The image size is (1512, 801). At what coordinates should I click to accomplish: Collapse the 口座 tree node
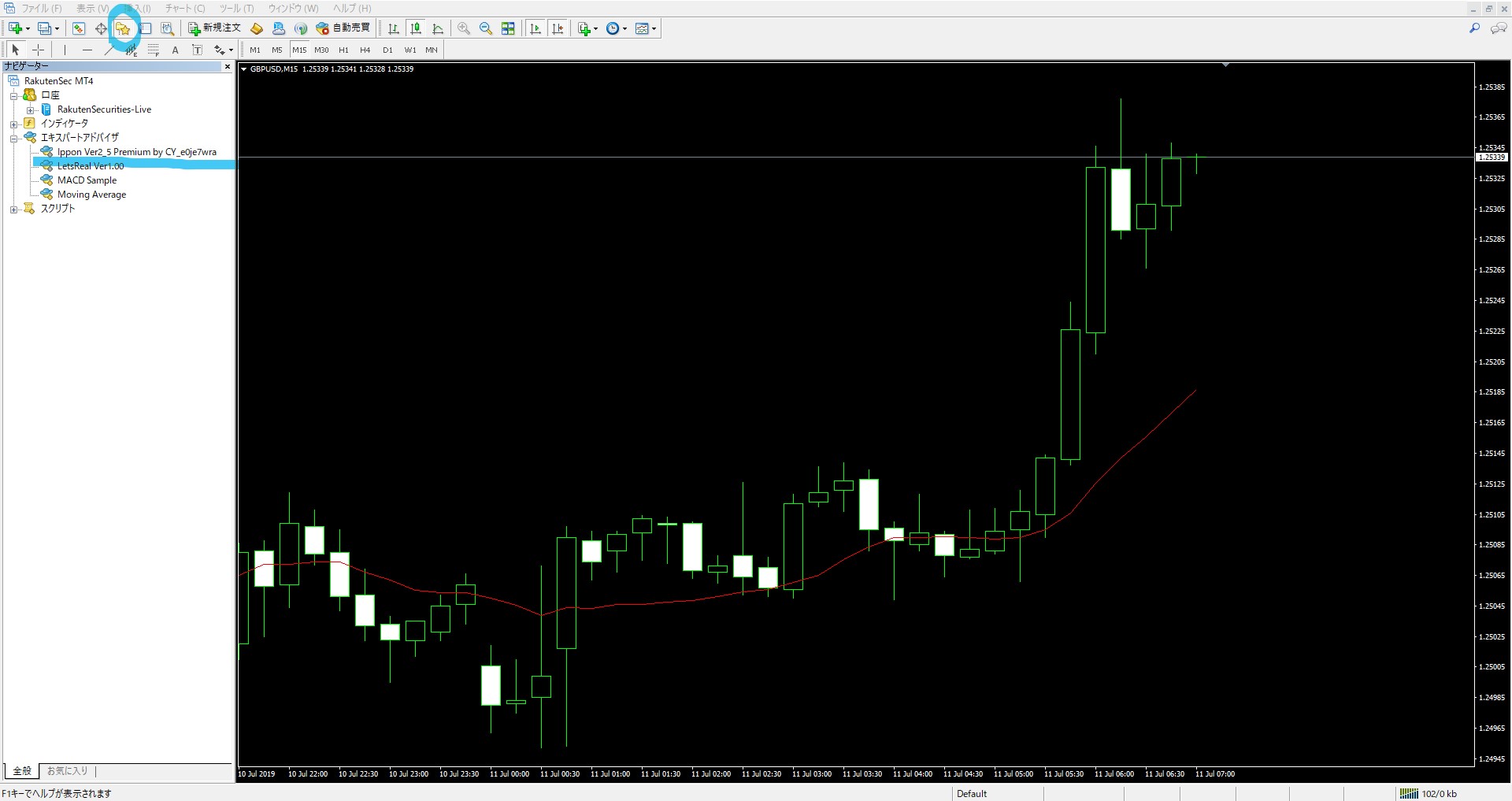13,96
